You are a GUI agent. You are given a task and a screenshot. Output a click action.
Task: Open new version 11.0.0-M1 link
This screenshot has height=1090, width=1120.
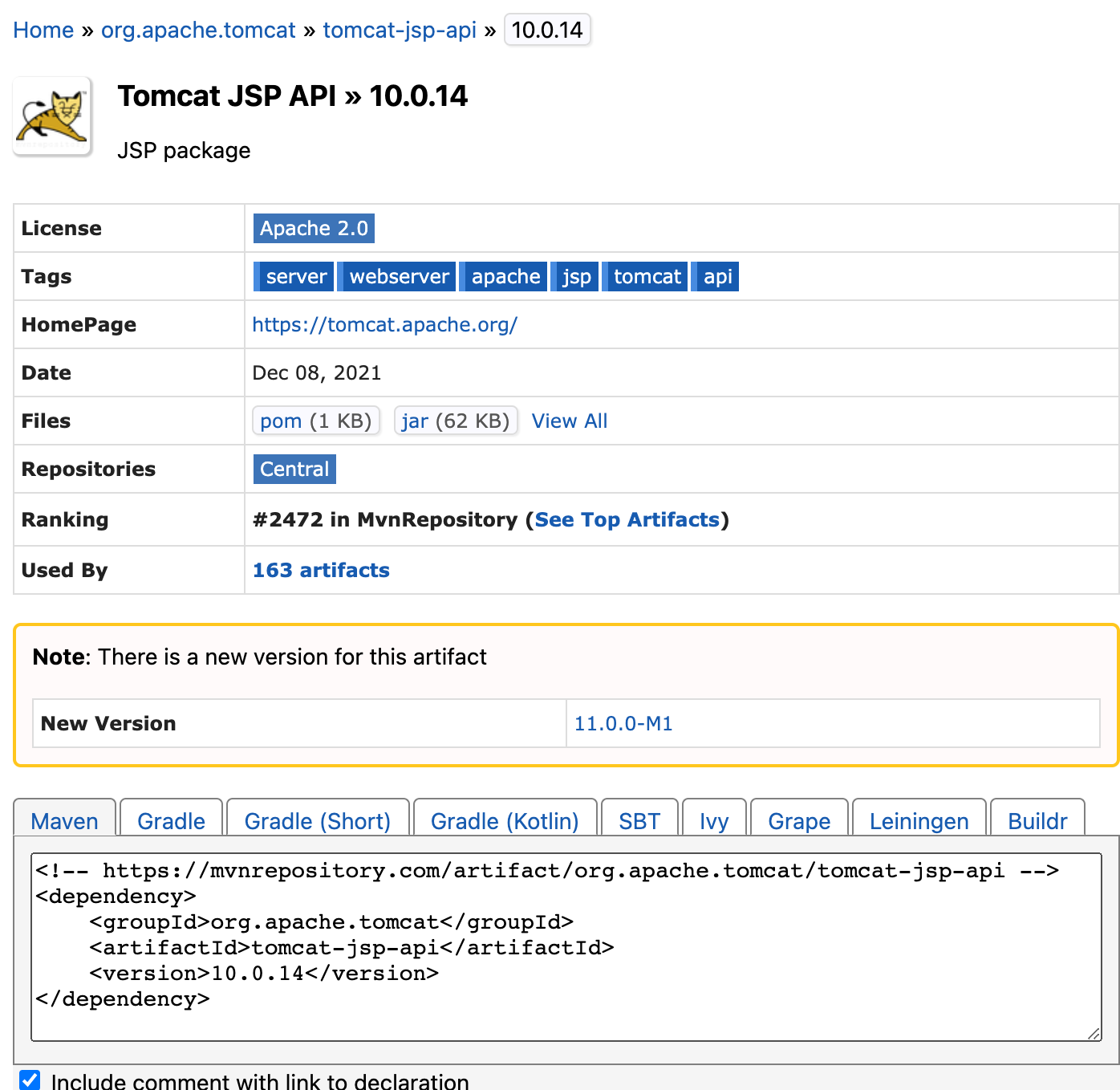point(623,723)
